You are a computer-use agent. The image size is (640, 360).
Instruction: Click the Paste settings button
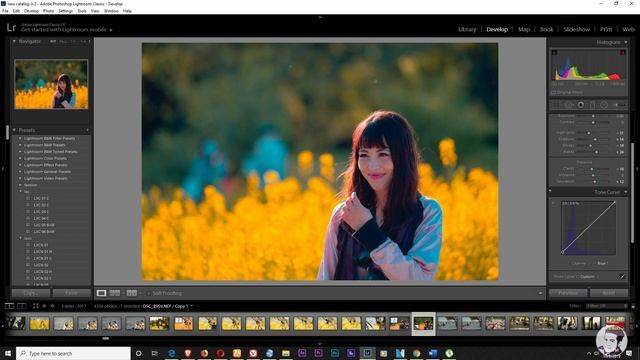tap(71, 293)
